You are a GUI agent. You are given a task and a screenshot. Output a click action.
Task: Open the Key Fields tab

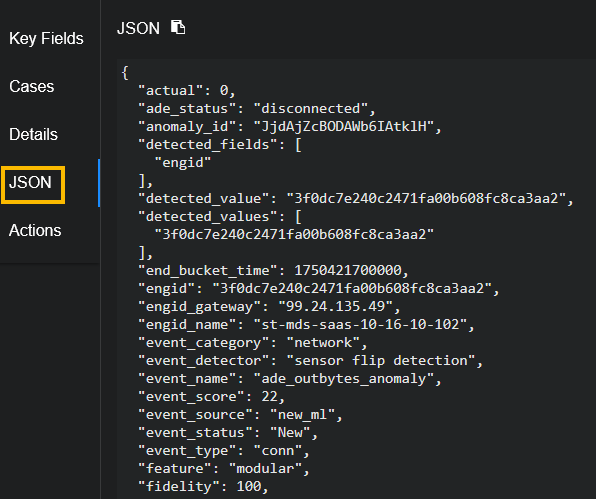tap(46, 38)
